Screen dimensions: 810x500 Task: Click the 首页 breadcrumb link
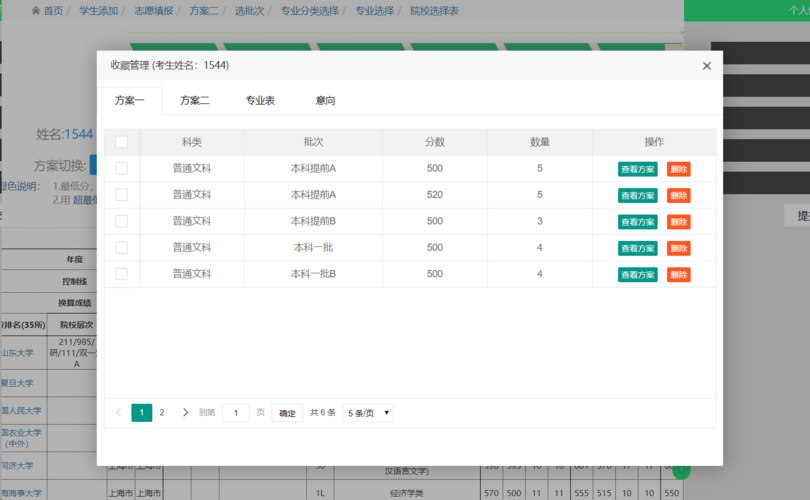[53, 10]
